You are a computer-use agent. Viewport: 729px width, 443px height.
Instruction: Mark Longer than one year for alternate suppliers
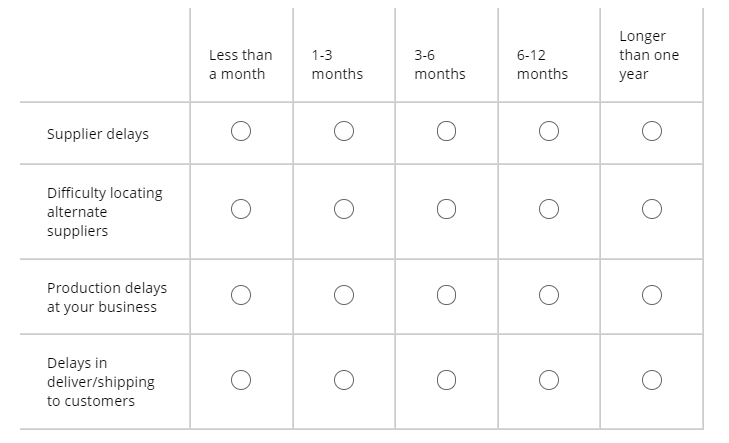(651, 209)
